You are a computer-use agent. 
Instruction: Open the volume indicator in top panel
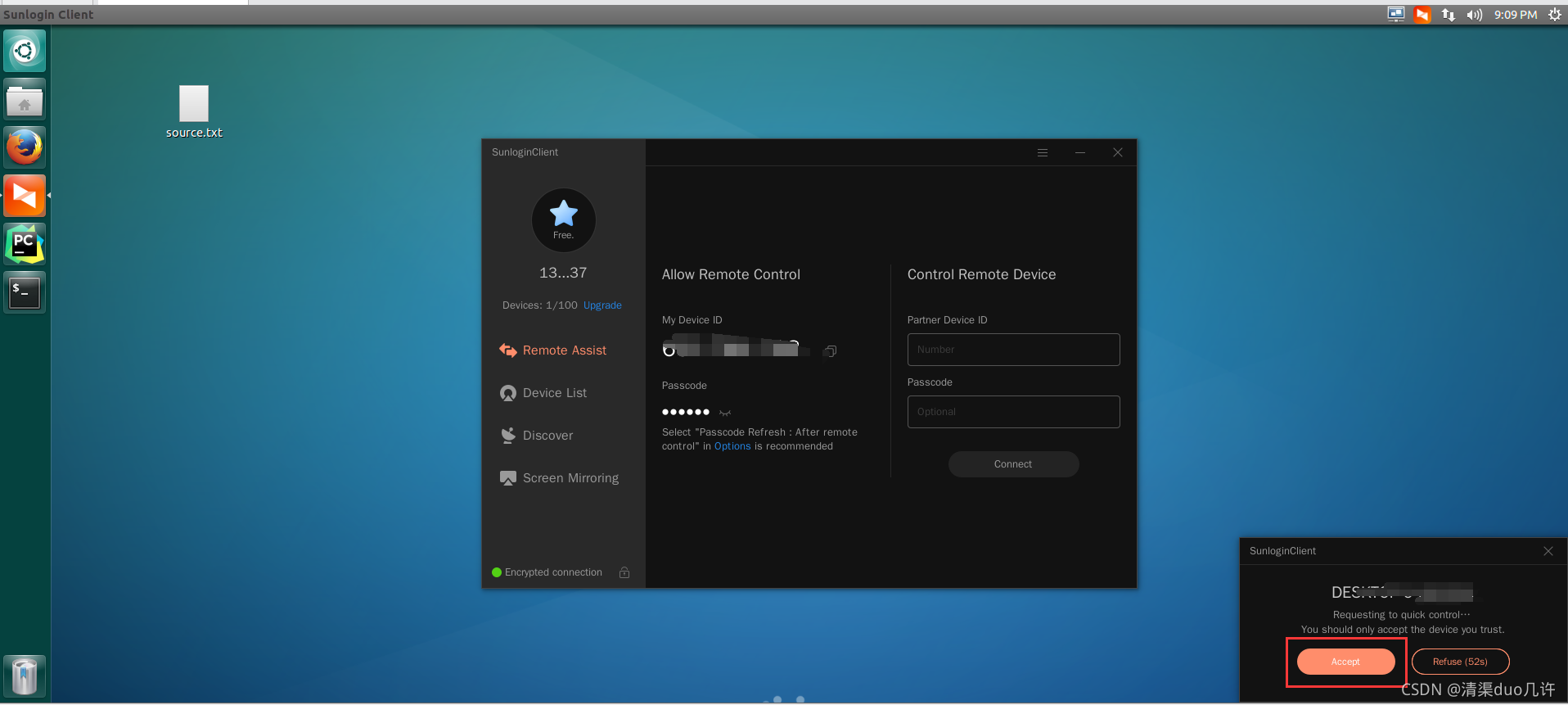click(1475, 15)
